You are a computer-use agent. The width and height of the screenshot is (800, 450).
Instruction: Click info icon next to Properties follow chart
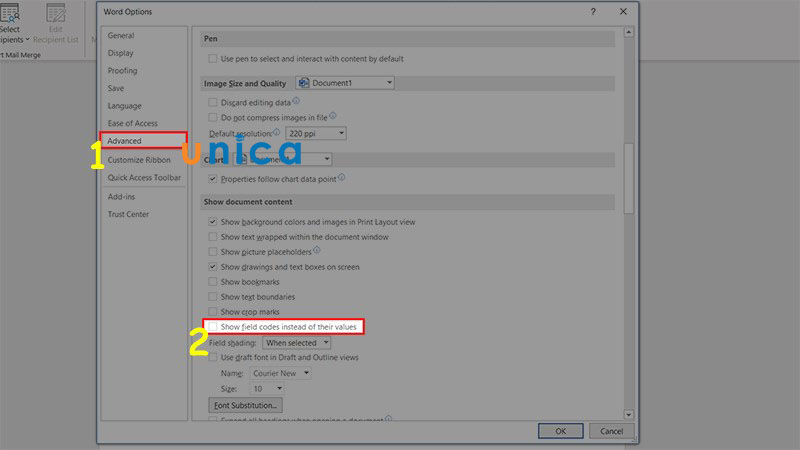(x=341, y=178)
